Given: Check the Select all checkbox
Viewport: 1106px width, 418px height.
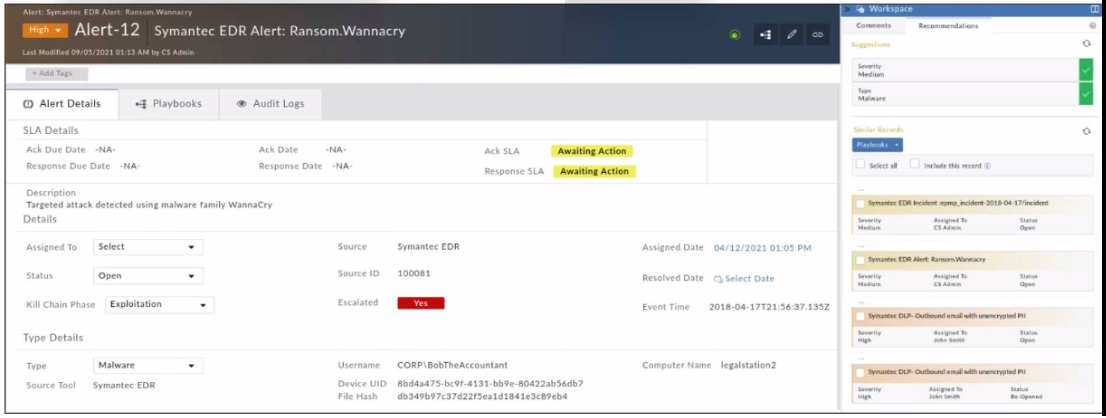Looking at the screenshot, I should pos(859,165).
